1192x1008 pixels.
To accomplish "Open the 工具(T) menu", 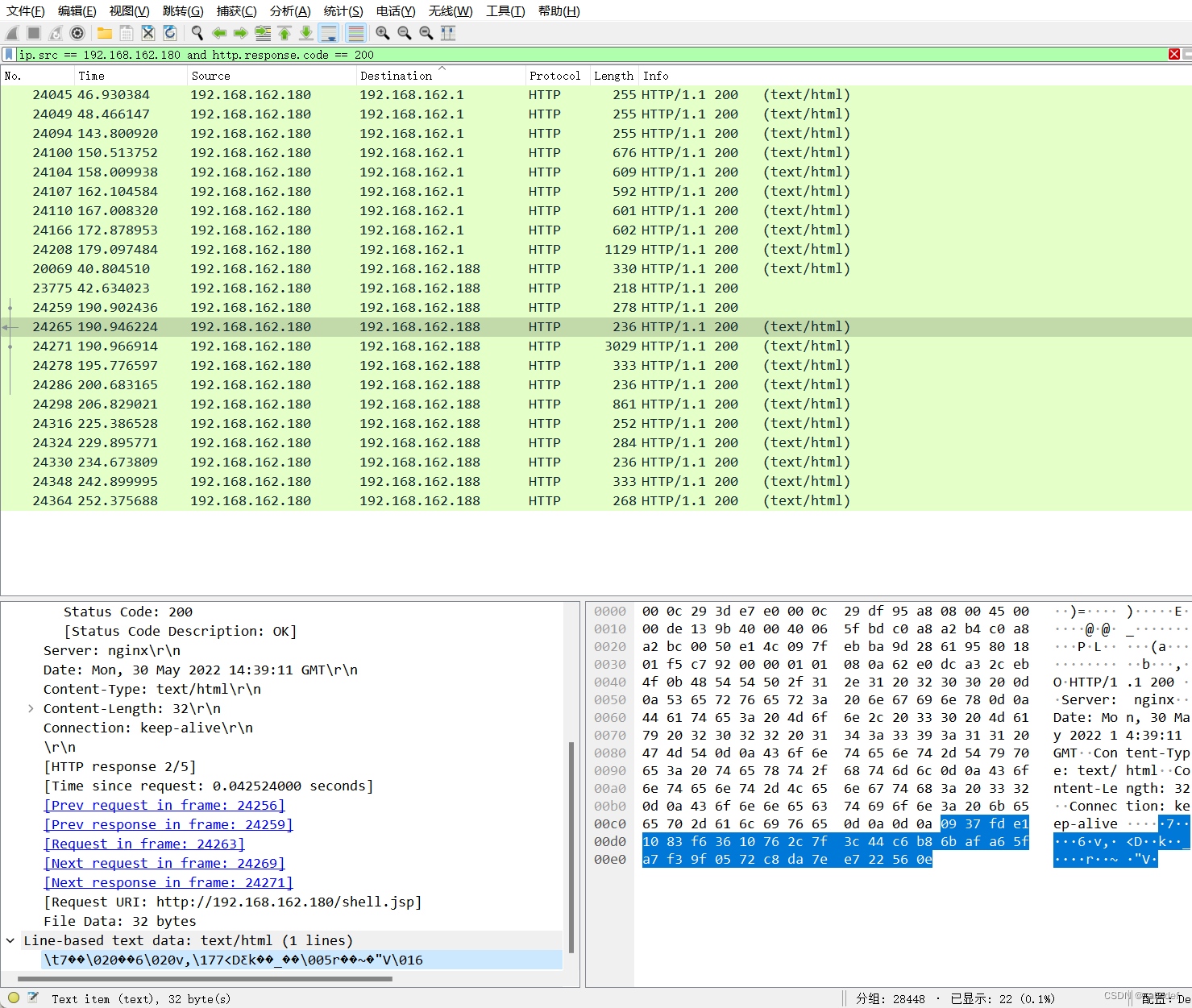I will [x=505, y=10].
